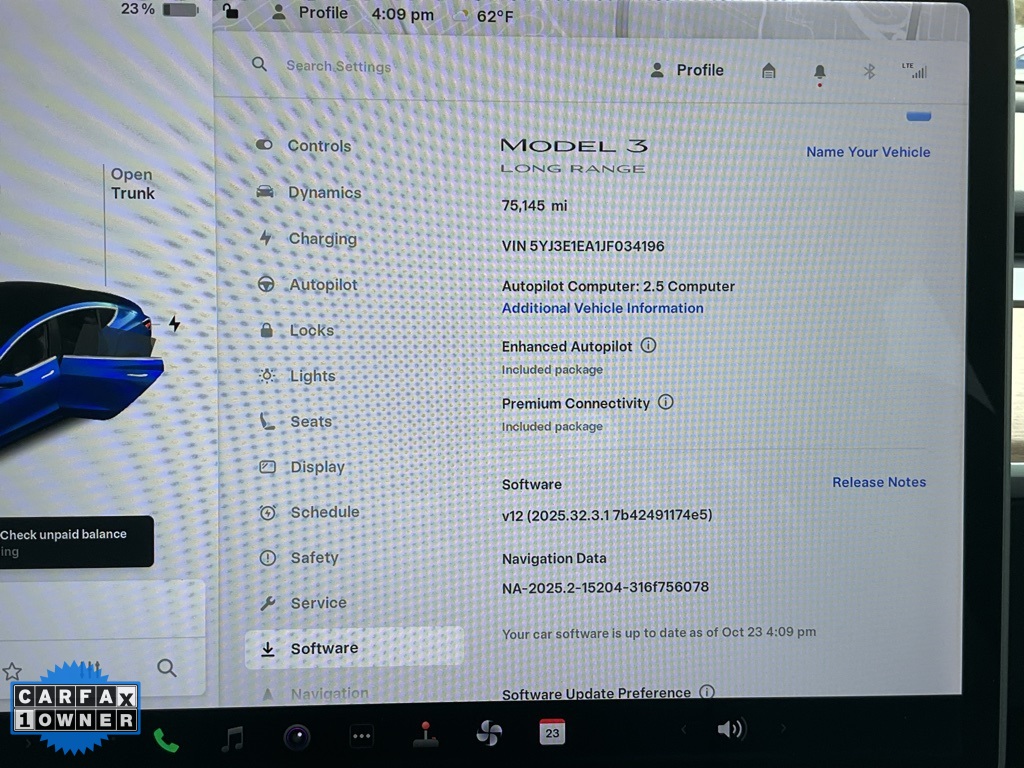Tap the Bluetooth icon in header
The width and height of the screenshot is (1024, 768).
click(869, 71)
